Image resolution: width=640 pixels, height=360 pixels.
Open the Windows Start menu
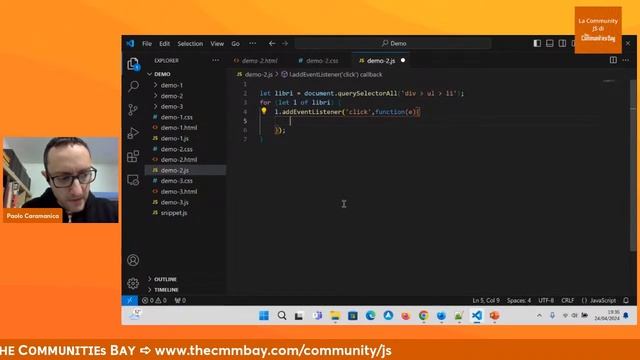pos(264,316)
